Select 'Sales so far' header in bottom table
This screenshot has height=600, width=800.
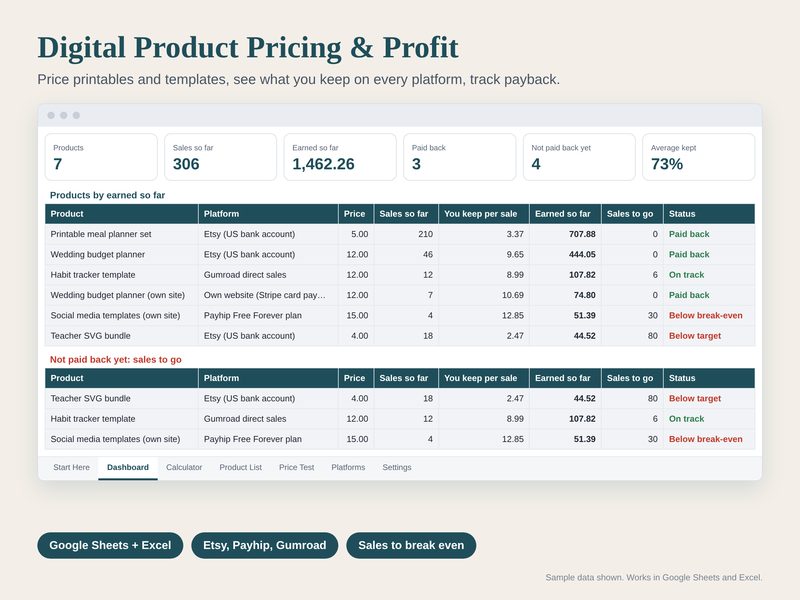(x=406, y=378)
